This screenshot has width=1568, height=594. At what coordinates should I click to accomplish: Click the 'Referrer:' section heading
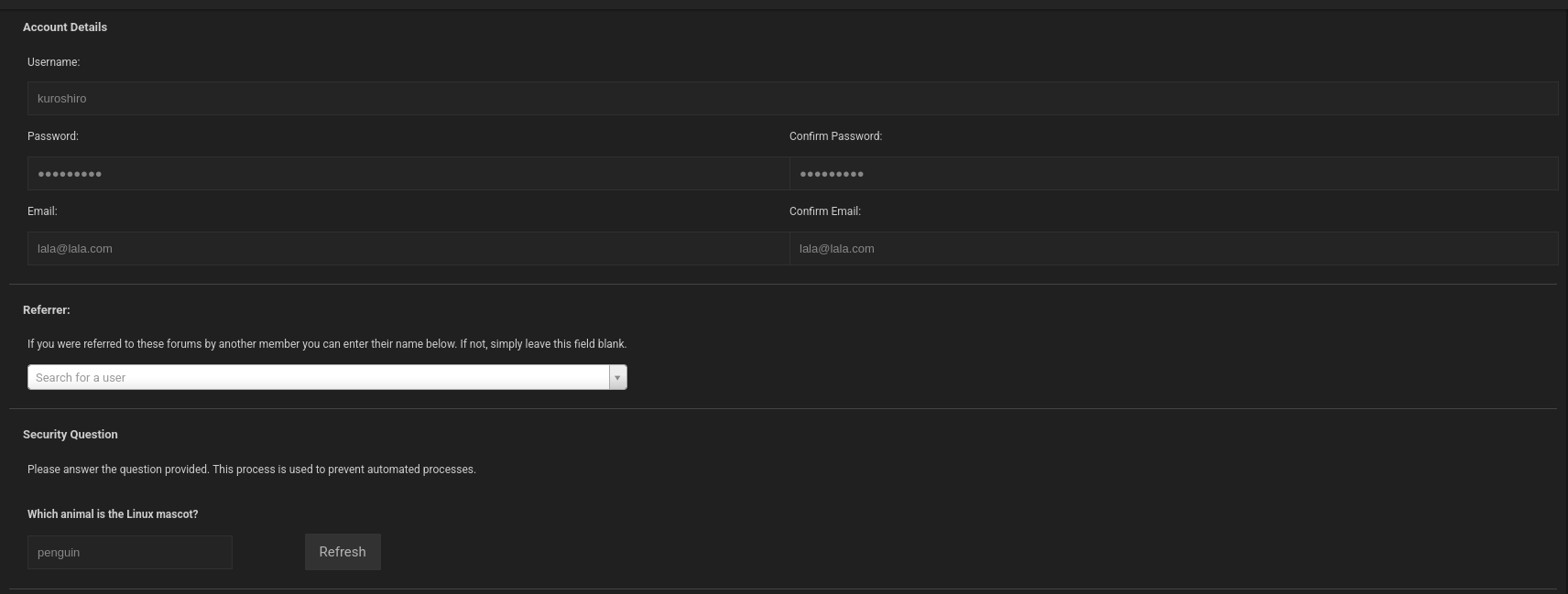(x=47, y=310)
